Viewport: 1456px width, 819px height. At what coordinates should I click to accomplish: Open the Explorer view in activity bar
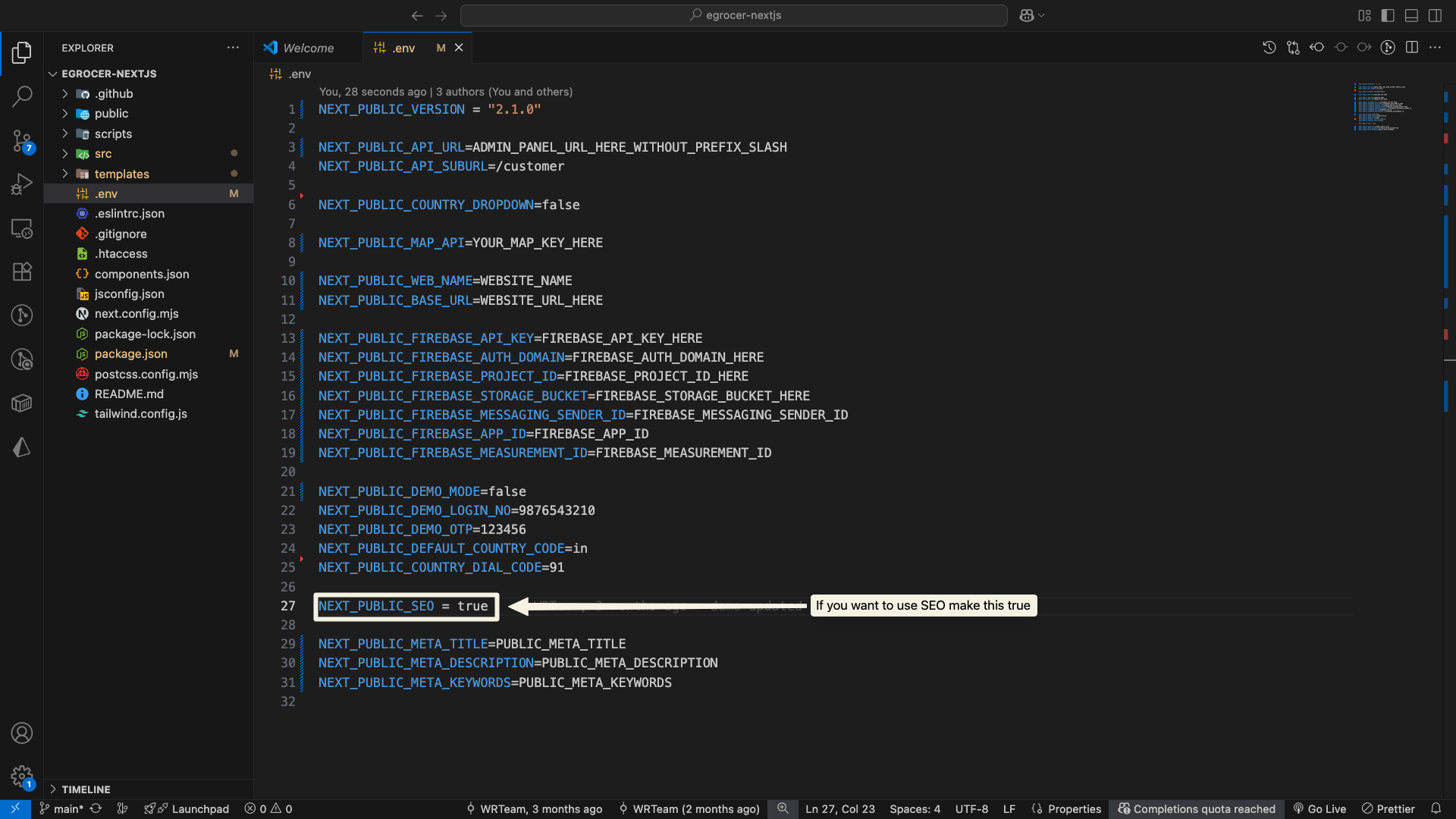click(22, 52)
